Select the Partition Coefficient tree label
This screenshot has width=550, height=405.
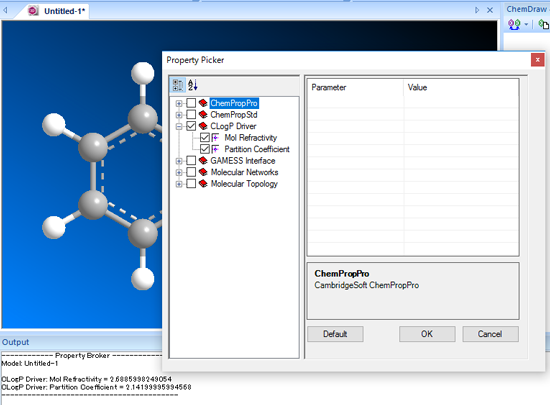coord(257,149)
